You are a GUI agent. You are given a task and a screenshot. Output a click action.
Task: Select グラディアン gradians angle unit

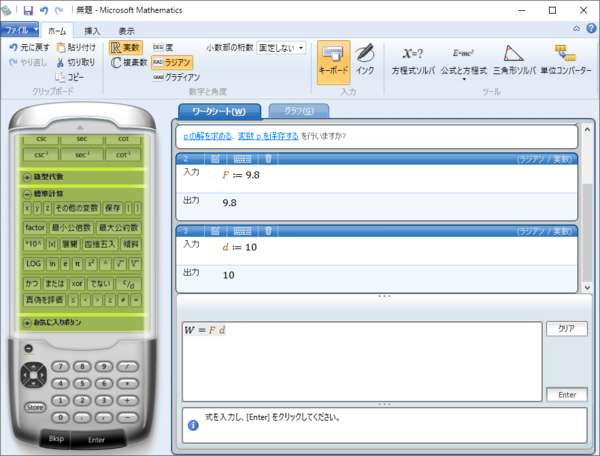coord(176,77)
